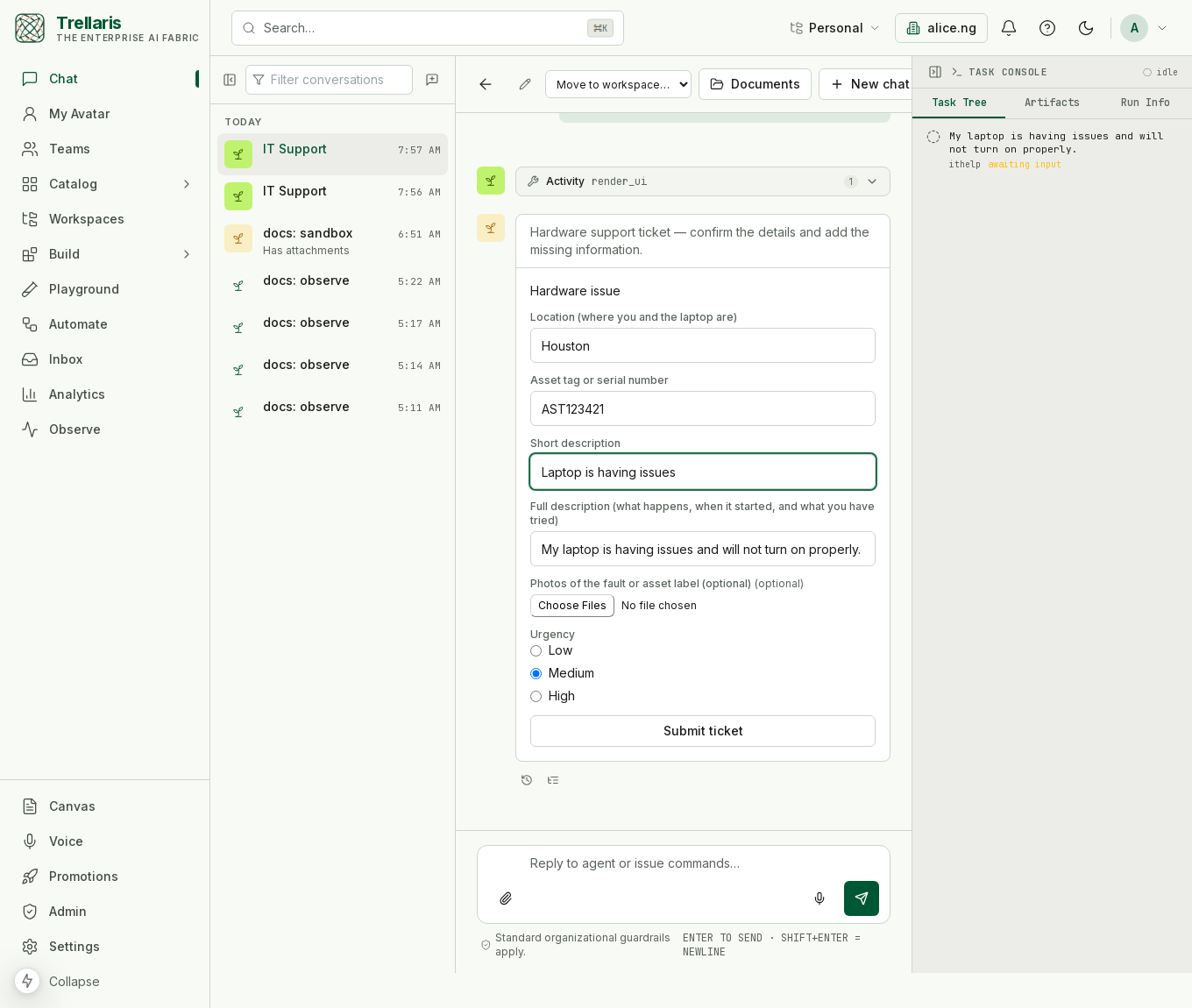Viewport: 1192px width, 1008px height.
Task: Click the Filter conversations field
Action: (x=329, y=80)
